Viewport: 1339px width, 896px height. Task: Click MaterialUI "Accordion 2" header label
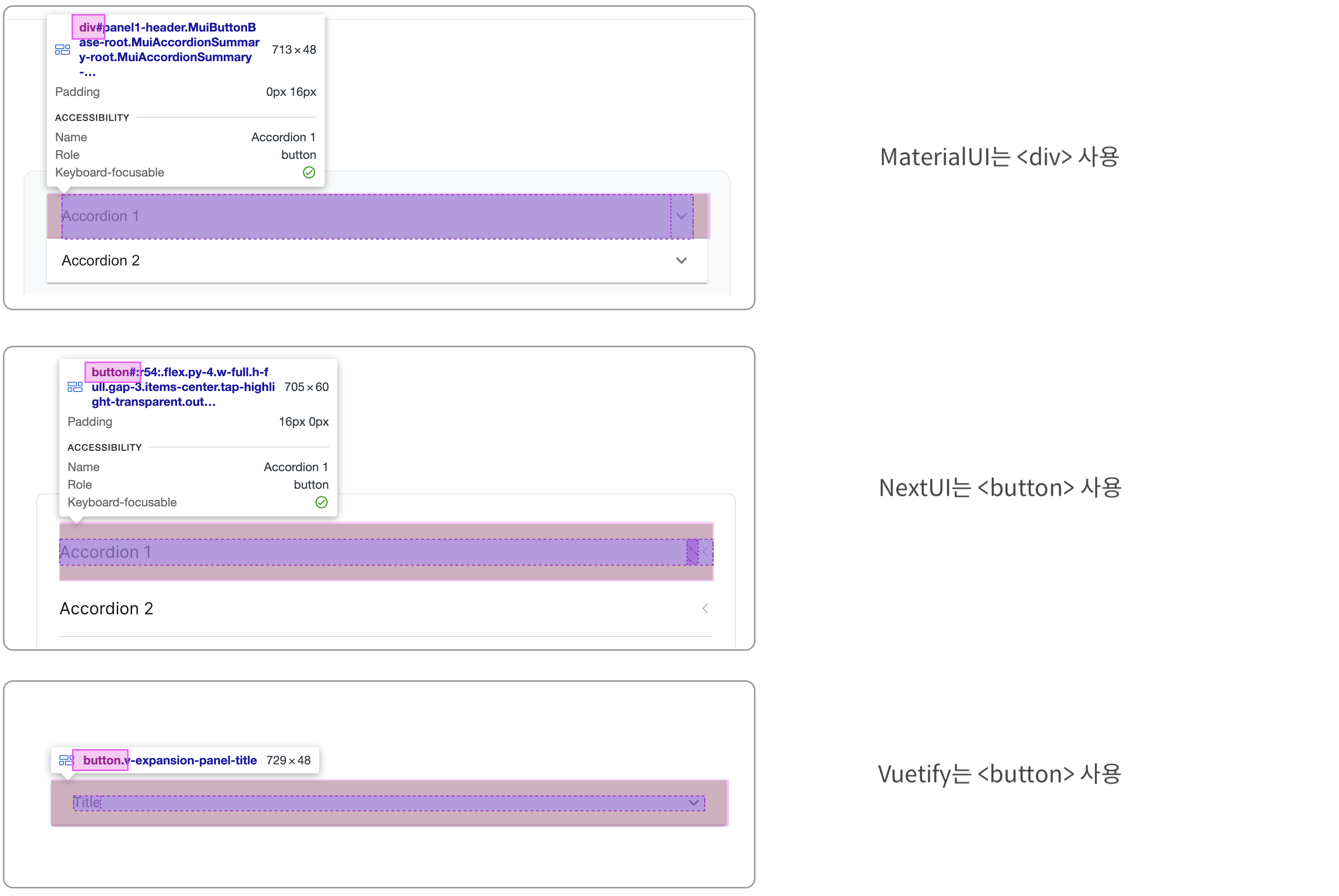(x=101, y=260)
